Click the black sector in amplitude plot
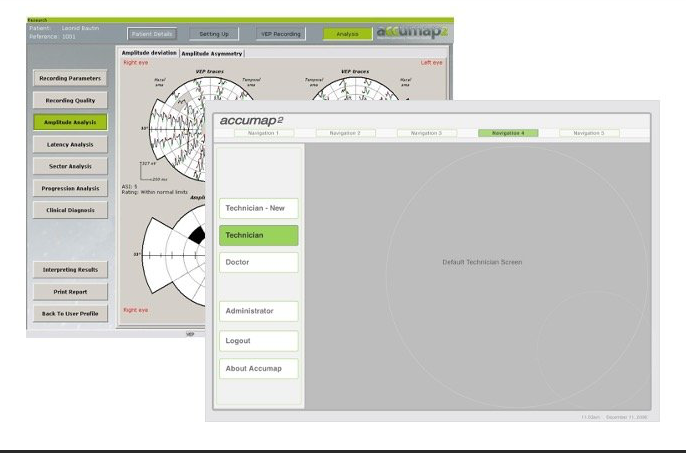686x453 pixels. coord(197,235)
